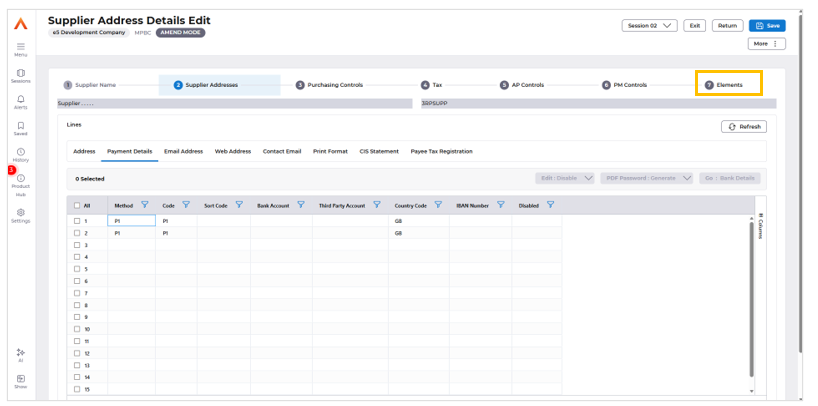The image size is (818, 406).
Task: Filter the Country Code column
Action: pyautogui.click(x=438, y=205)
